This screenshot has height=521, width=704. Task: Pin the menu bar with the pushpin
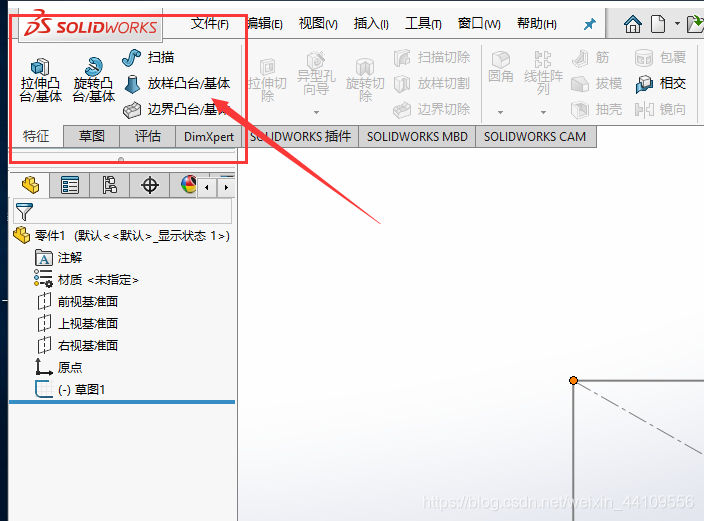pyautogui.click(x=590, y=24)
